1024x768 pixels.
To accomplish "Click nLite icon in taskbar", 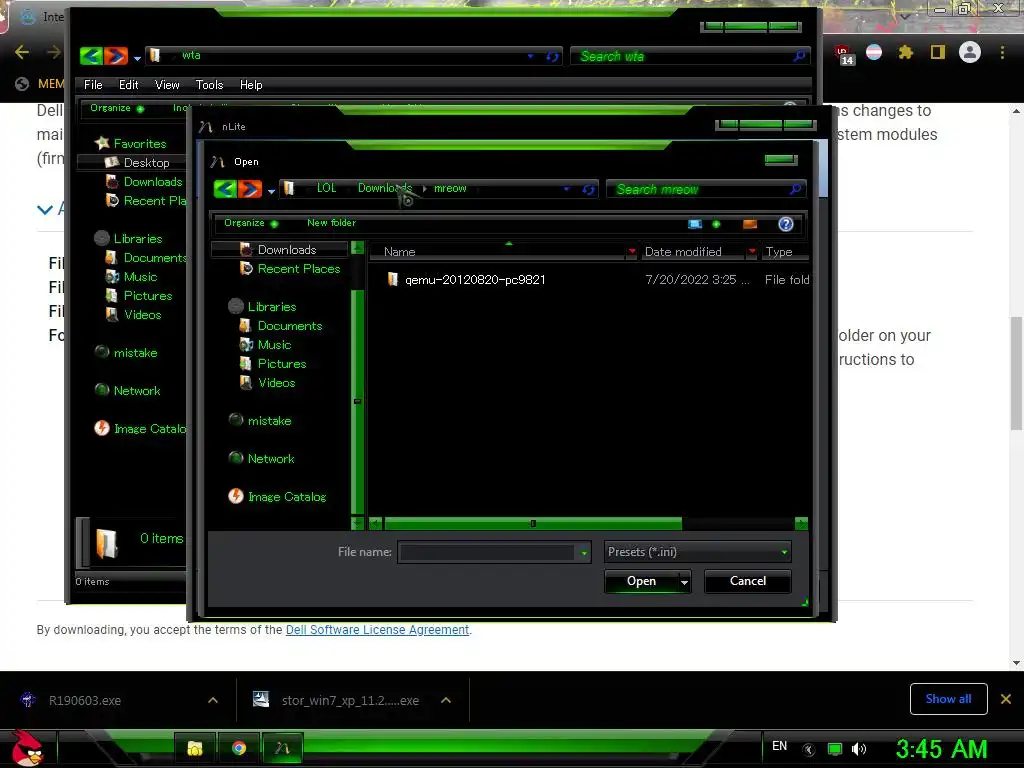I will [282, 748].
